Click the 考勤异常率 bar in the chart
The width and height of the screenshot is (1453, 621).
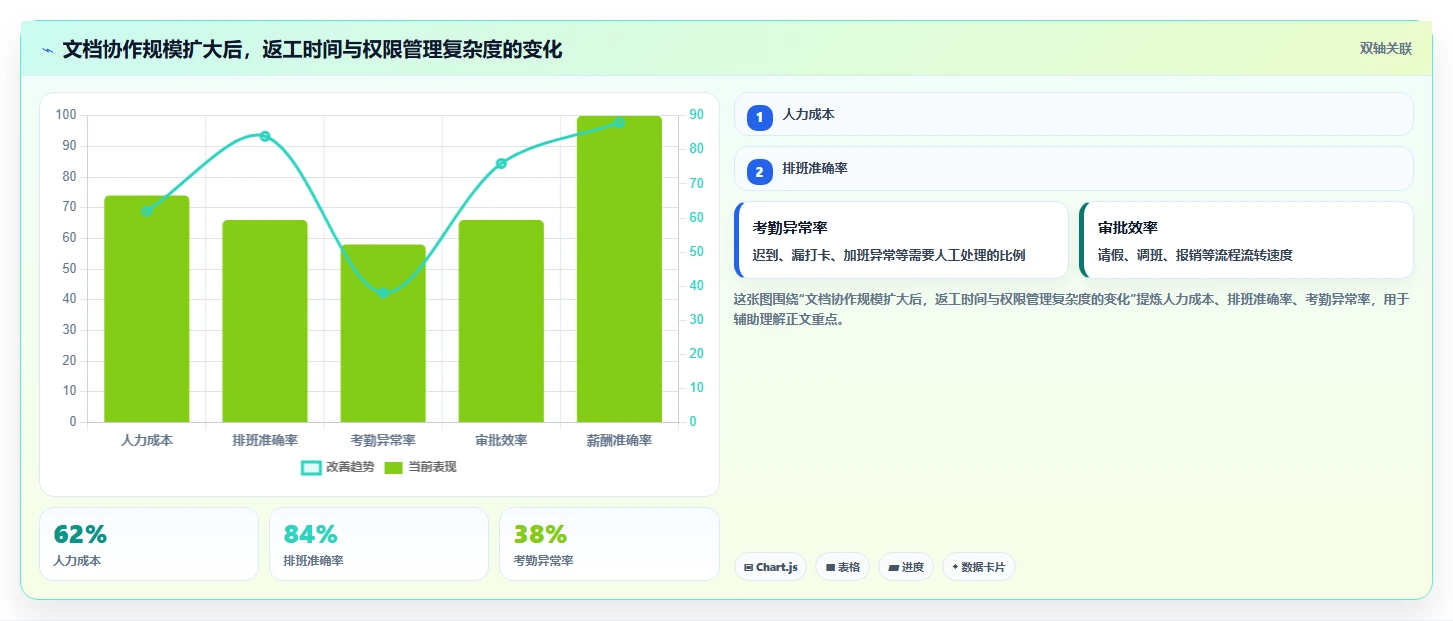(383, 333)
